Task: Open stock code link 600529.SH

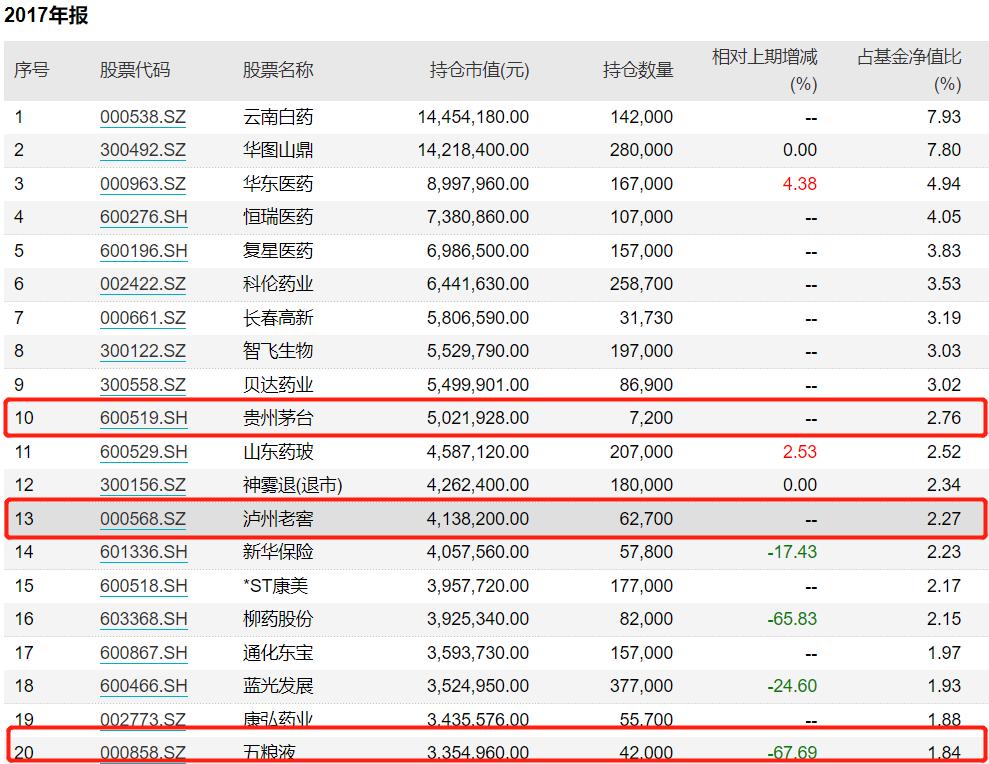Action: 144,452
